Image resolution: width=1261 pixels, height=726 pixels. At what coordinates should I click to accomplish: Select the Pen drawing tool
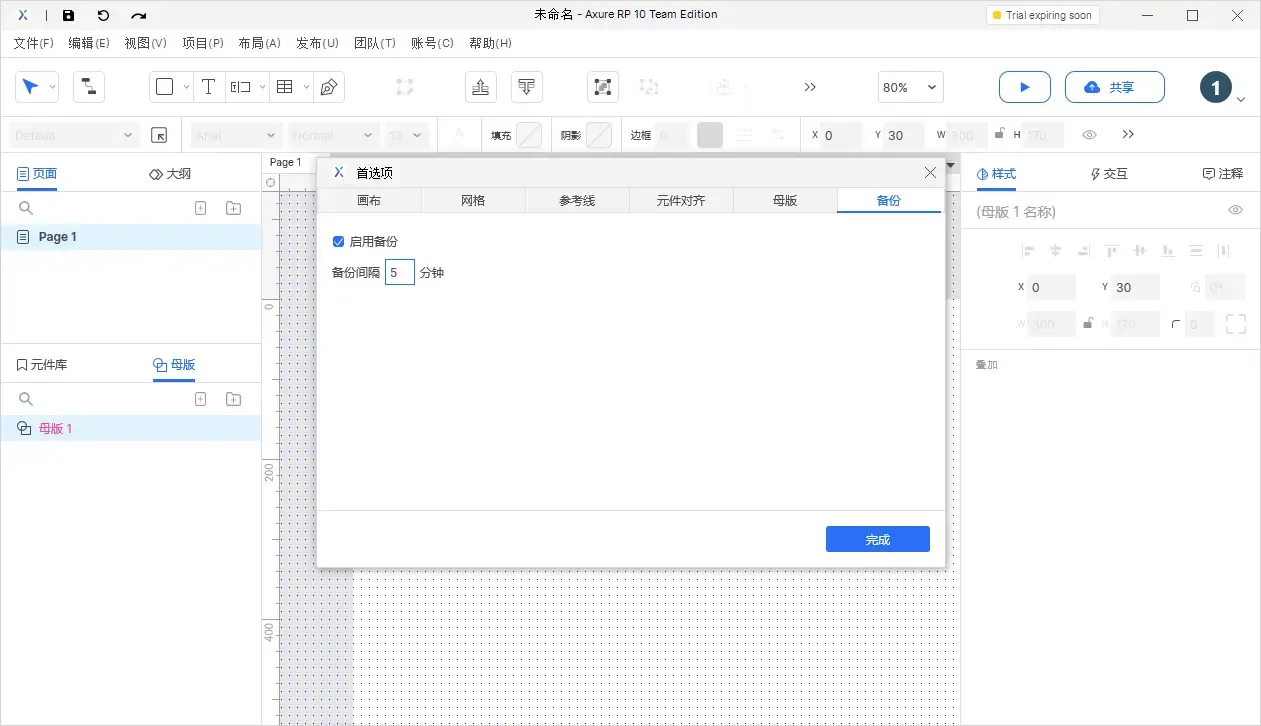[x=329, y=87]
